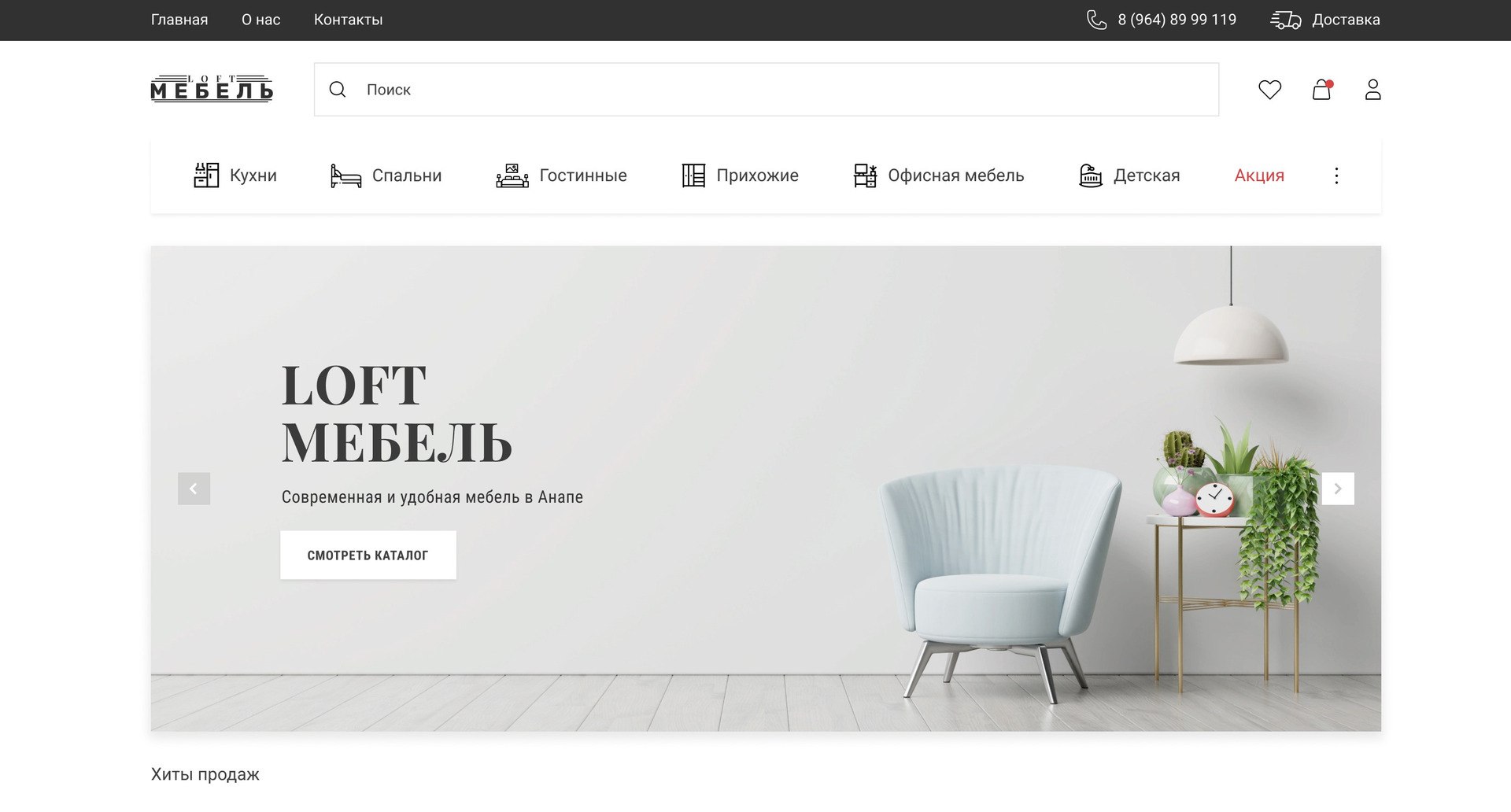Open the О нас link
The width and height of the screenshot is (1511, 812).
[x=260, y=20]
